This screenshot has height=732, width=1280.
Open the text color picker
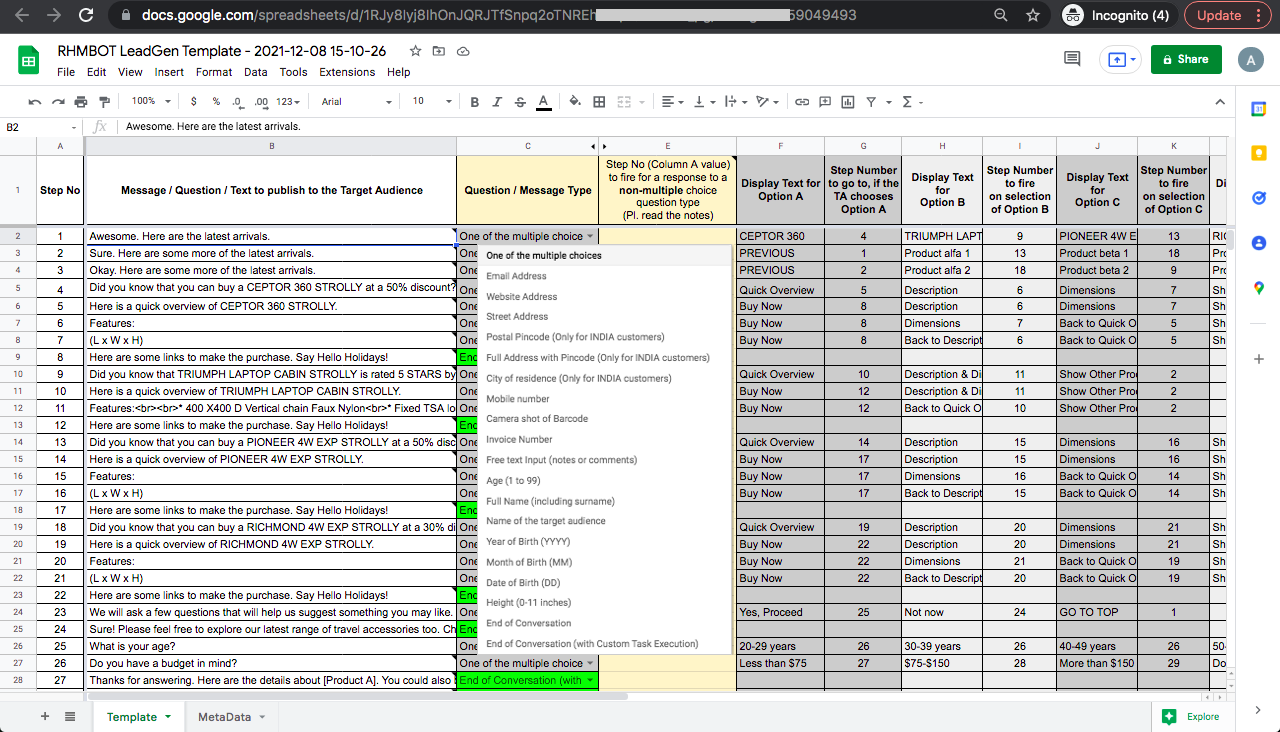tap(543, 101)
